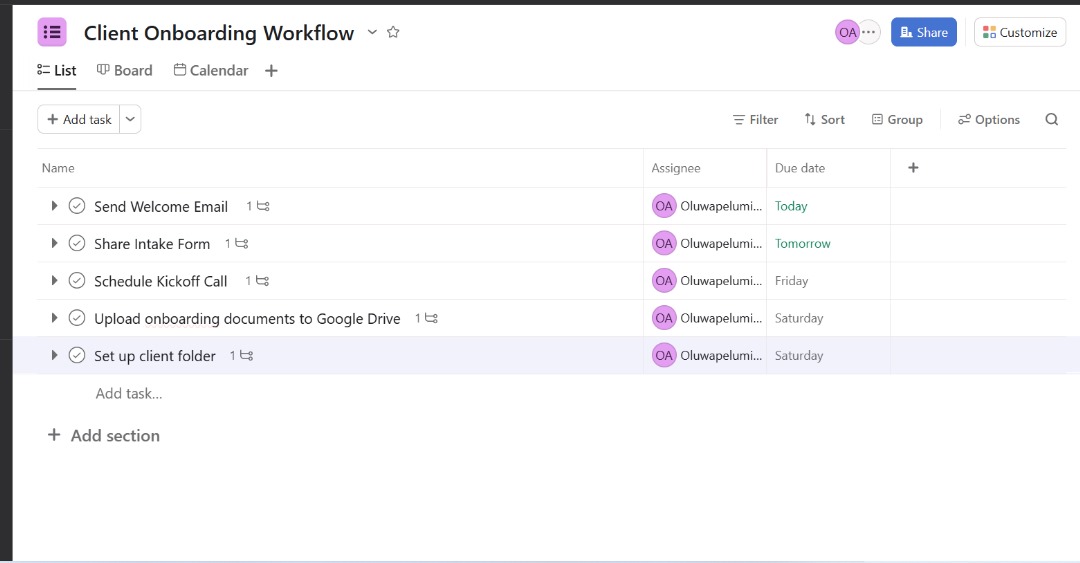The width and height of the screenshot is (1080, 563).
Task: Add a new view tab with plus
Action: pos(271,71)
